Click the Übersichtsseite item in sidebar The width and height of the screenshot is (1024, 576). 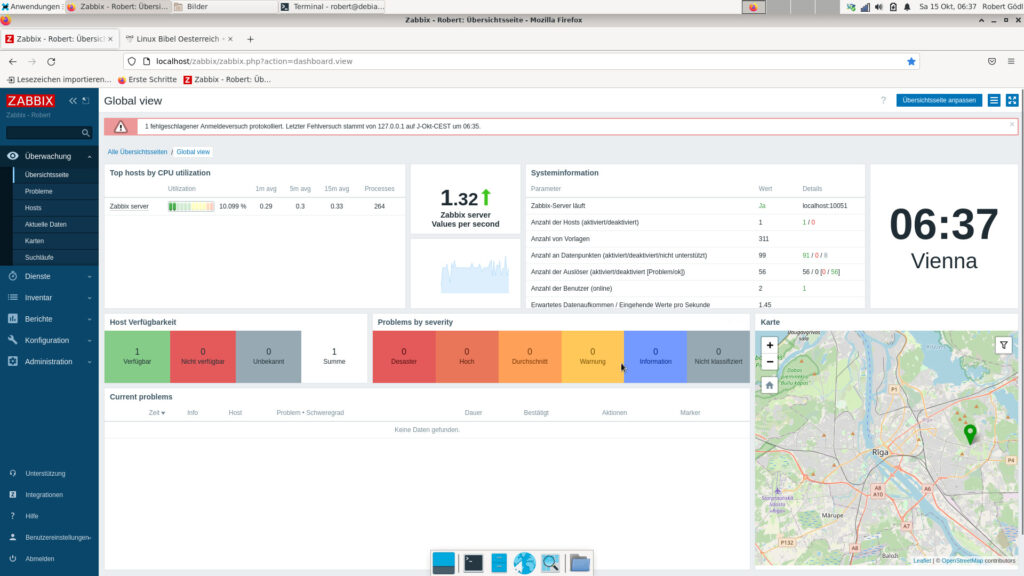47,175
